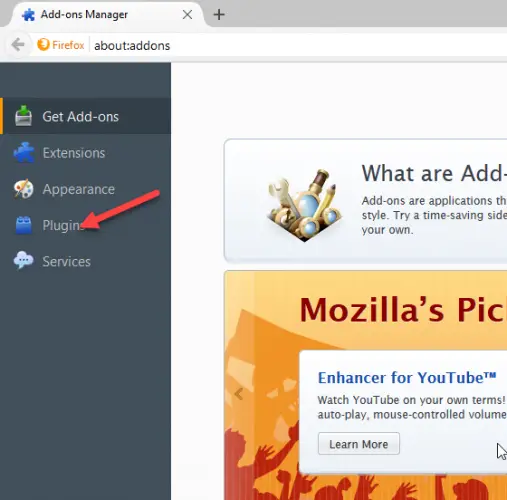Click the Get Add-ons download icon
The height and width of the screenshot is (500, 507).
(23, 116)
